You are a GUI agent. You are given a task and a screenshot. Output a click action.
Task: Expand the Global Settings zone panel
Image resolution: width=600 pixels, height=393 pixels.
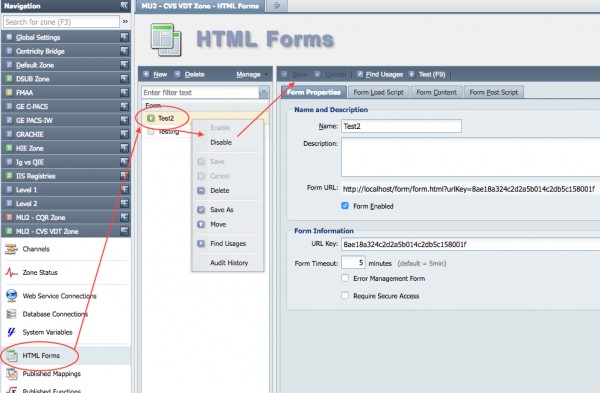[124, 37]
